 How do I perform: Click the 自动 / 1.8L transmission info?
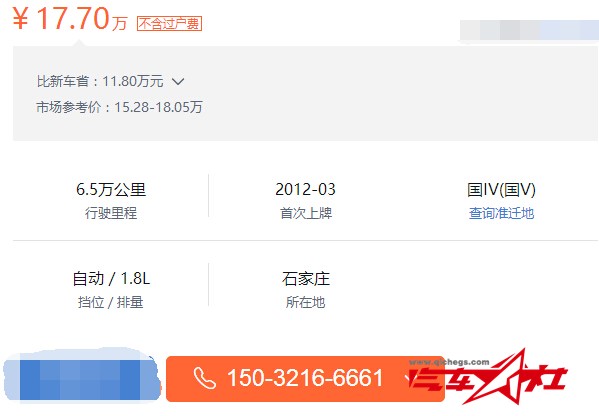click(x=111, y=278)
